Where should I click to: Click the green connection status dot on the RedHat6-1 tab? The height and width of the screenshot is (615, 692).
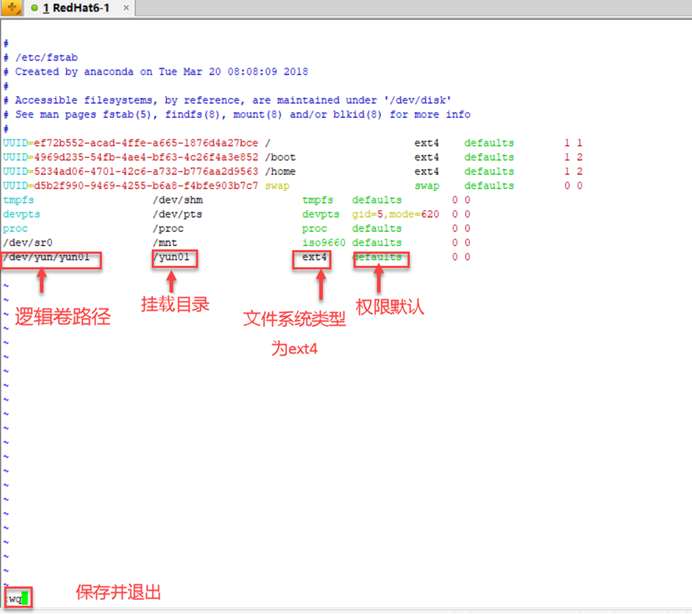tap(34, 8)
